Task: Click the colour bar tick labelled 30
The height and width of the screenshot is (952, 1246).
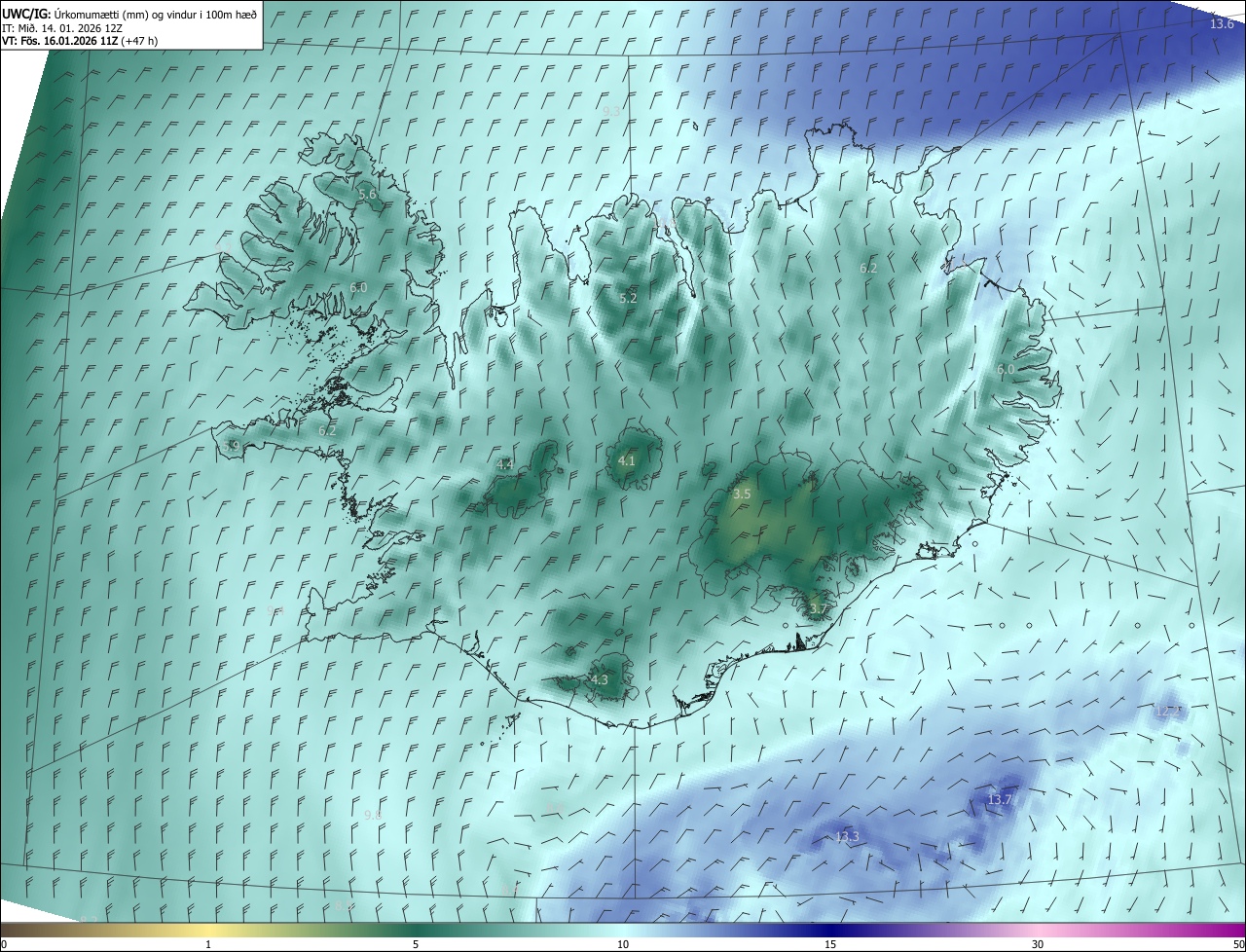Action: pos(1038,944)
